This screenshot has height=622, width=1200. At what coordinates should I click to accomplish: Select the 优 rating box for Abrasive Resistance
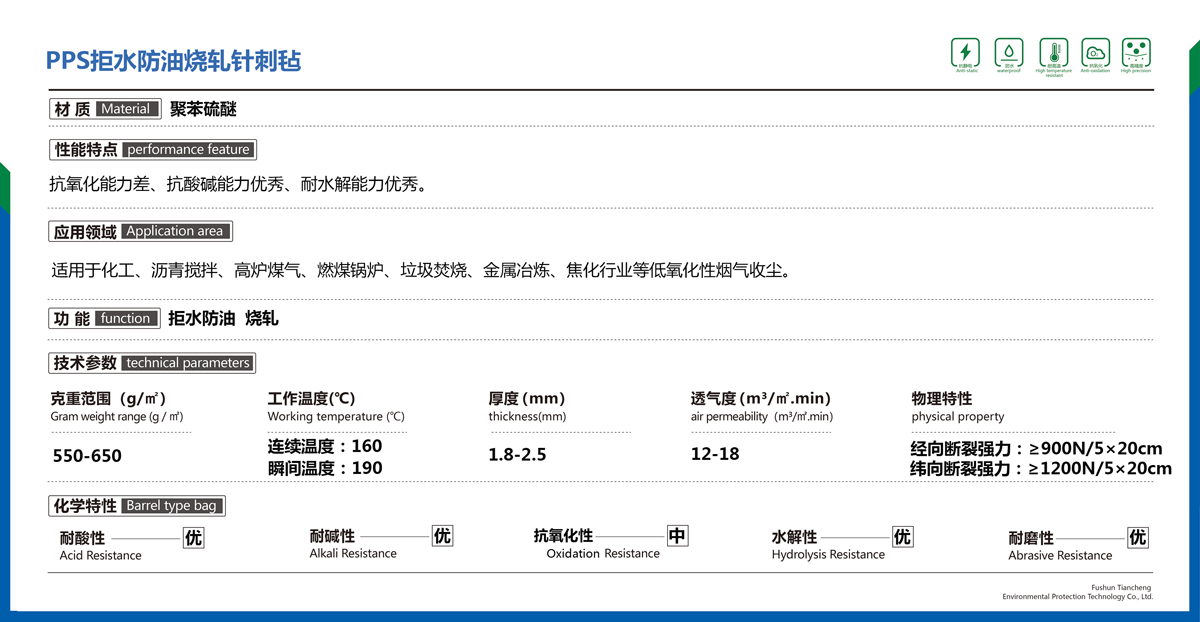click(1138, 537)
